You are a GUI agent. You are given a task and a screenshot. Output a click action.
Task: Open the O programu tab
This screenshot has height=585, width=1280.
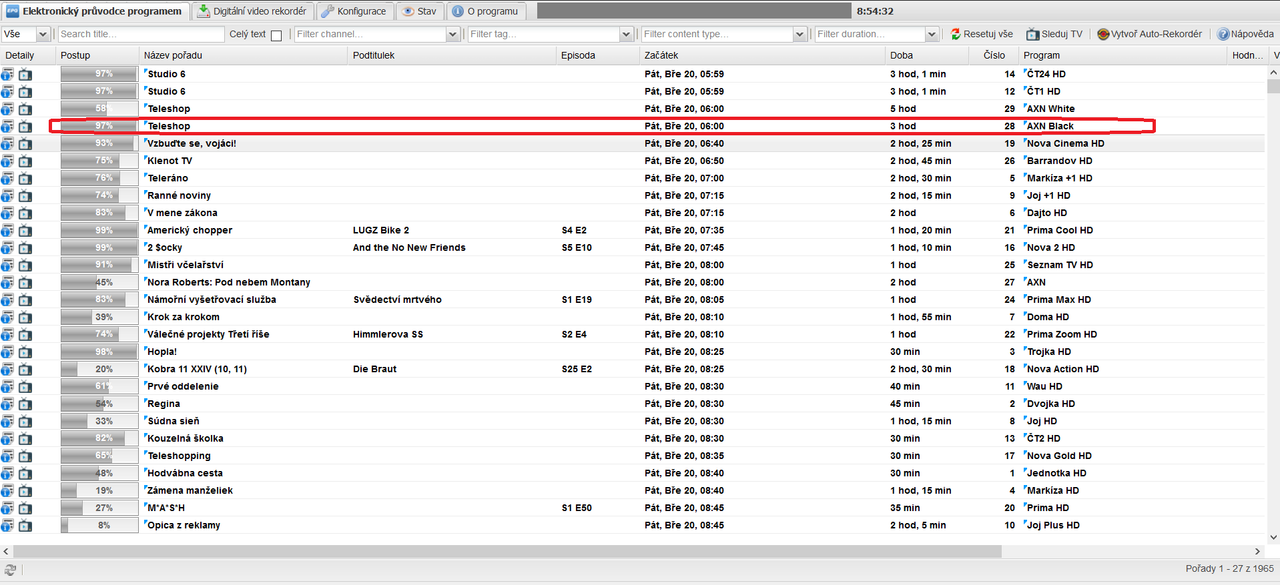(x=486, y=11)
